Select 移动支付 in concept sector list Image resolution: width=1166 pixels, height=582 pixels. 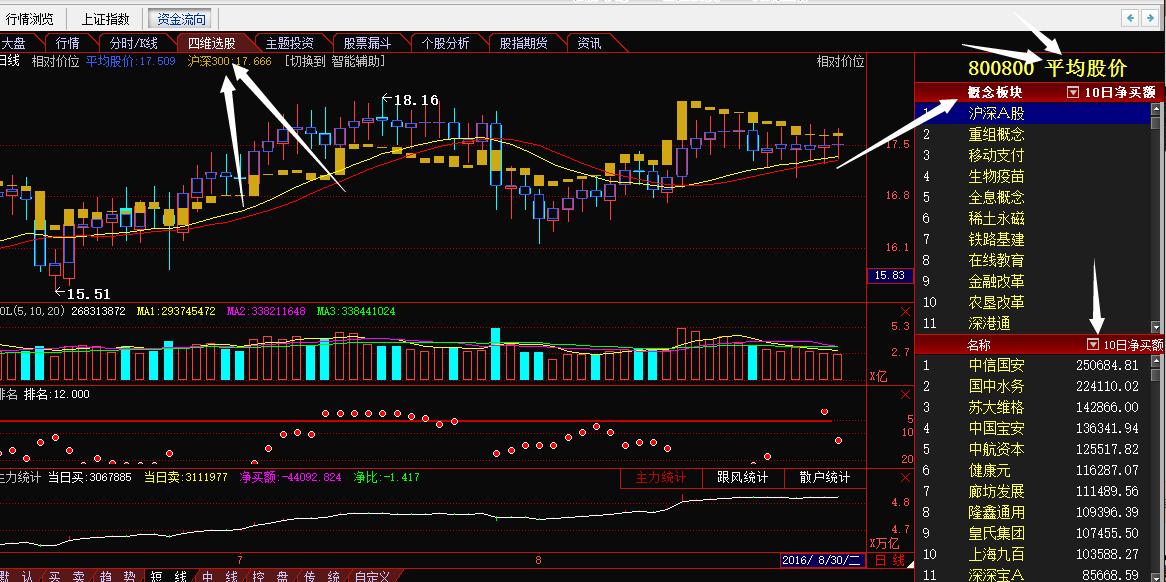pyautogui.click(x=996, y=155)
